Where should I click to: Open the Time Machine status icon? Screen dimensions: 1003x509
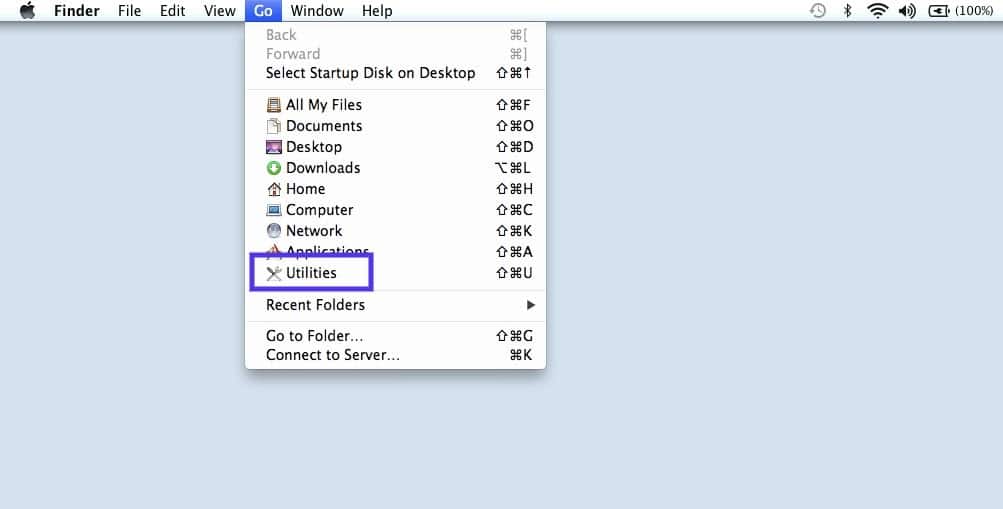(818, 11)
